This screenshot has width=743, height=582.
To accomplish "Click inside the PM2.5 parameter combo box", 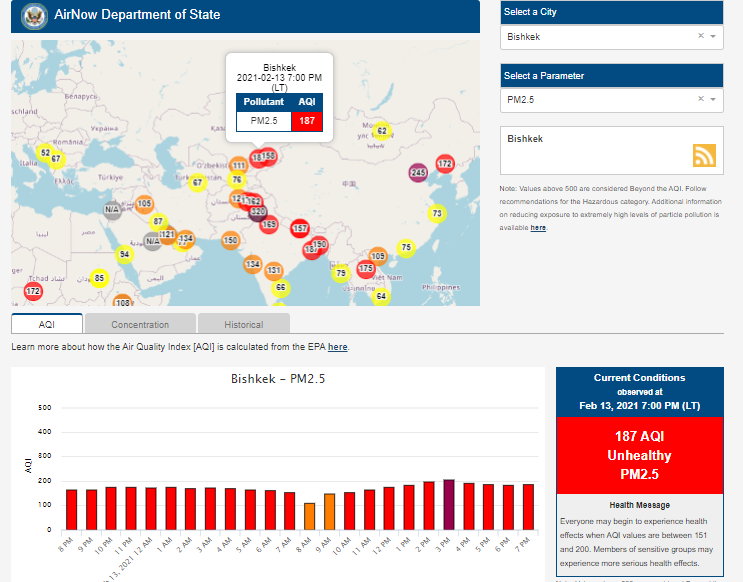I will 595,100.
